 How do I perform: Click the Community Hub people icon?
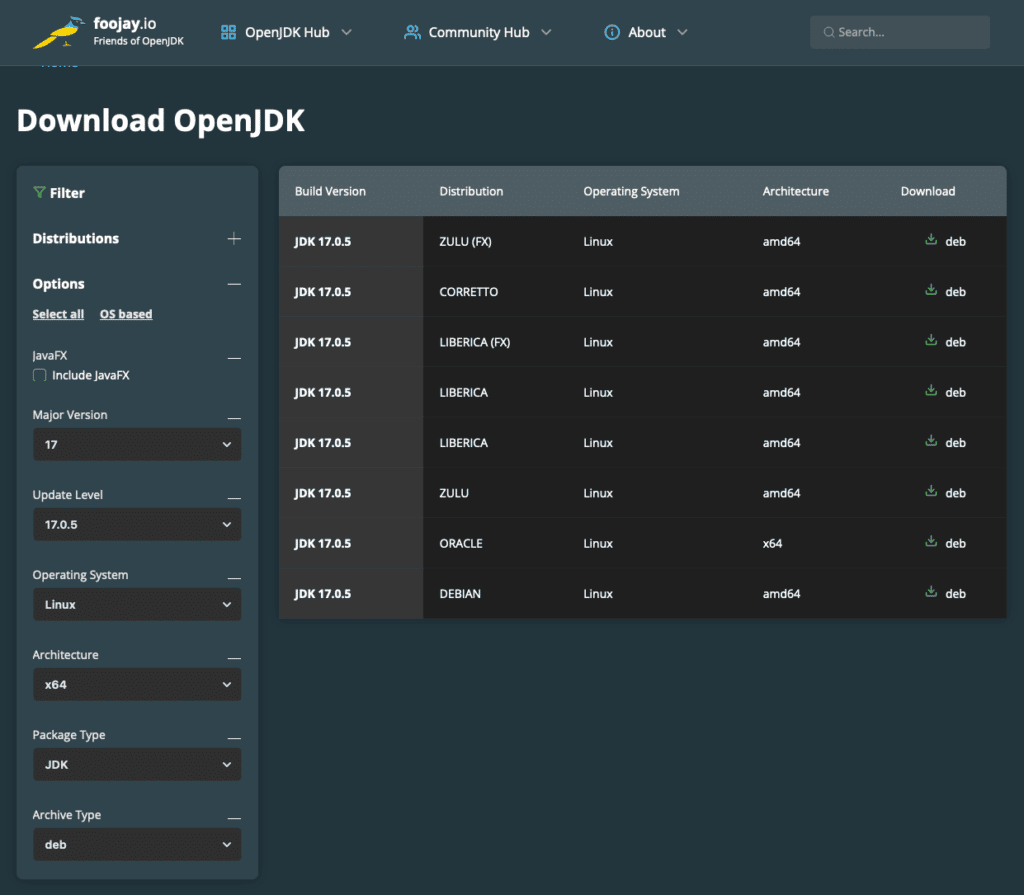(412, 32)
